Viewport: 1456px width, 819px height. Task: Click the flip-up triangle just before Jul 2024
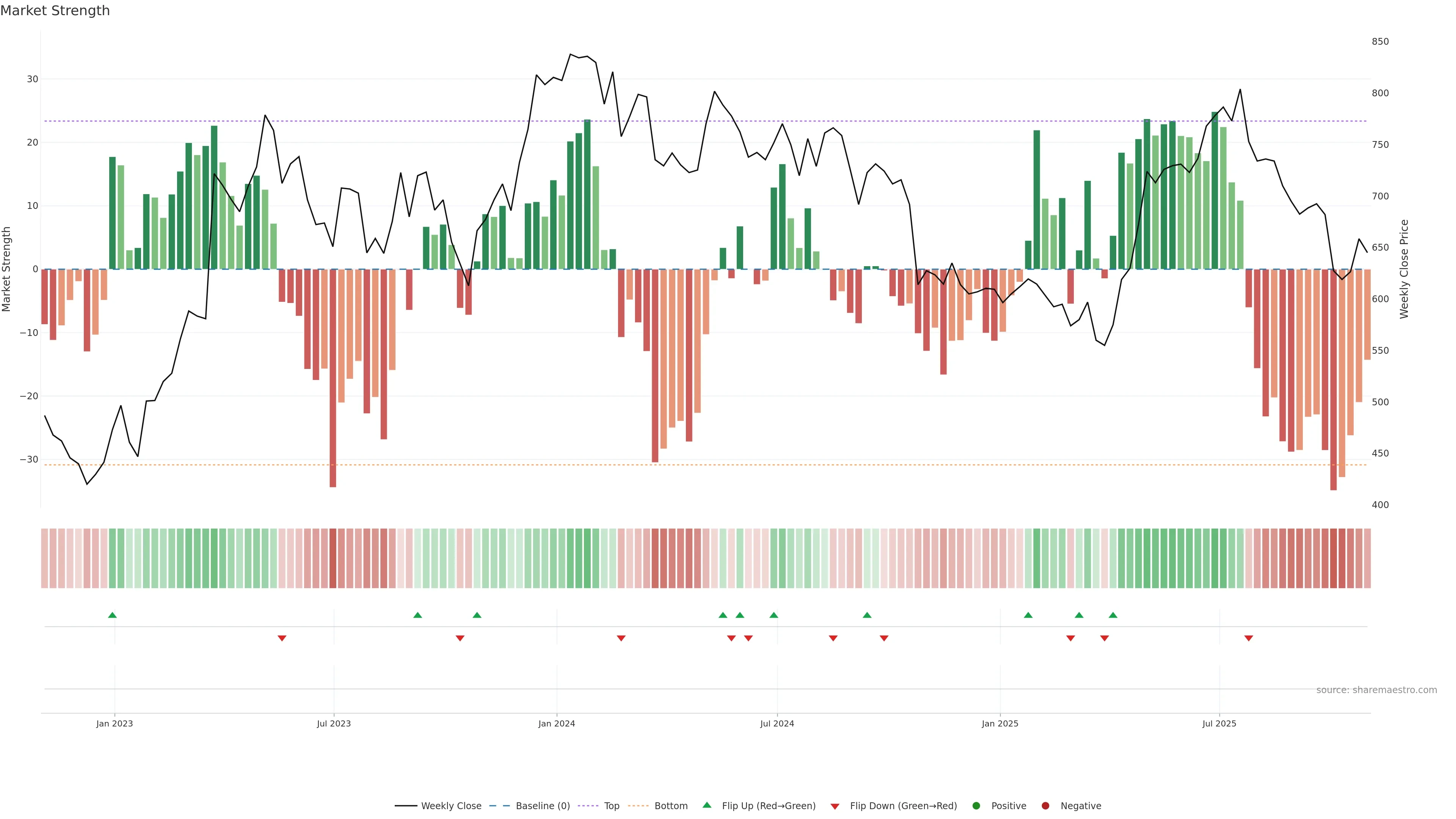774,615
